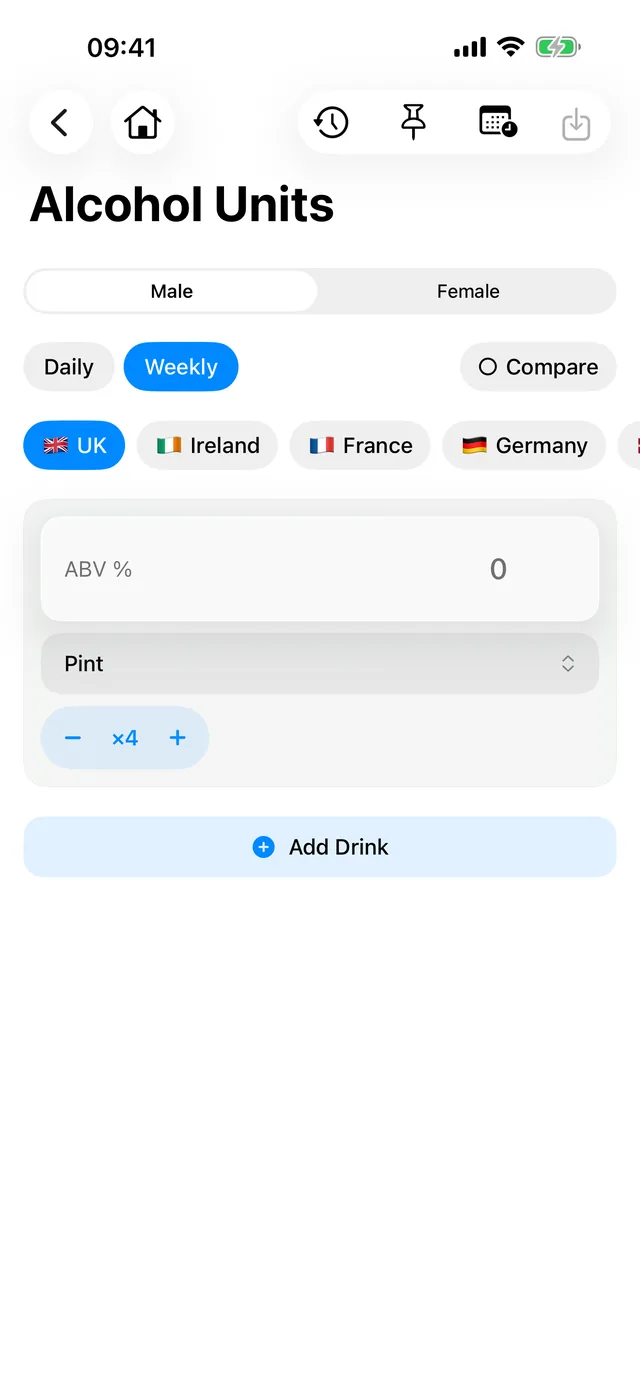The image size is (640, 1391).
Task: Select the Weekly tab
Action: pyautogui.click(x=181, y=367)
